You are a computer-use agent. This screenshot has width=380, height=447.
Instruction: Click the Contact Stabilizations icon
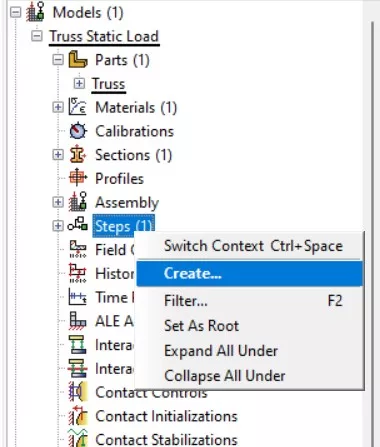point(78,438)
